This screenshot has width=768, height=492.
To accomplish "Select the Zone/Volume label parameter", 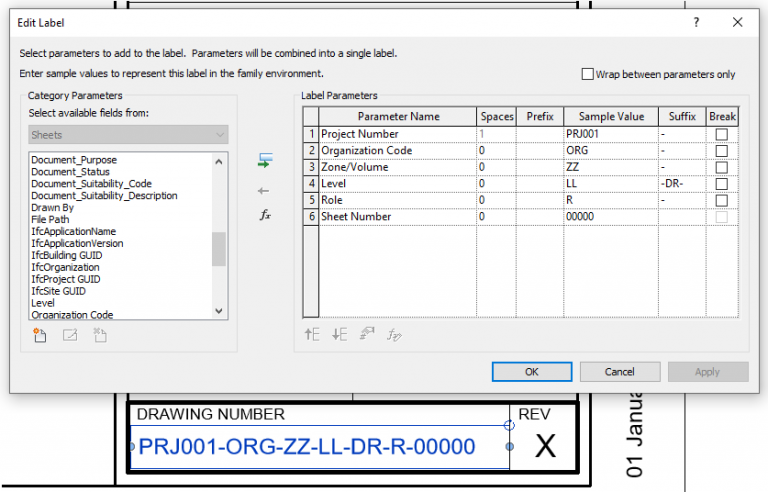I will [x=398, y=167].
